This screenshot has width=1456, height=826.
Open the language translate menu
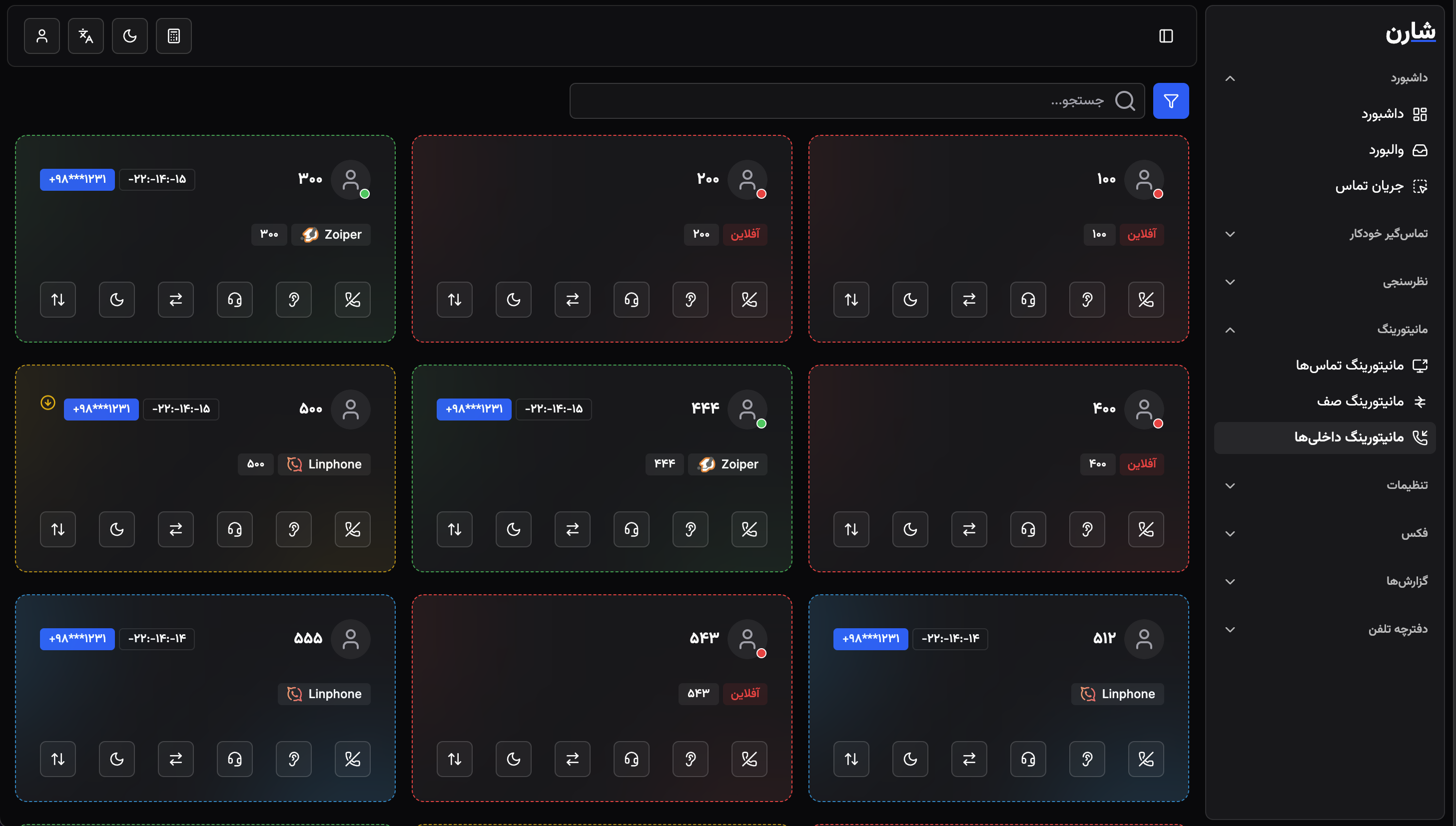tap(85, 36)
